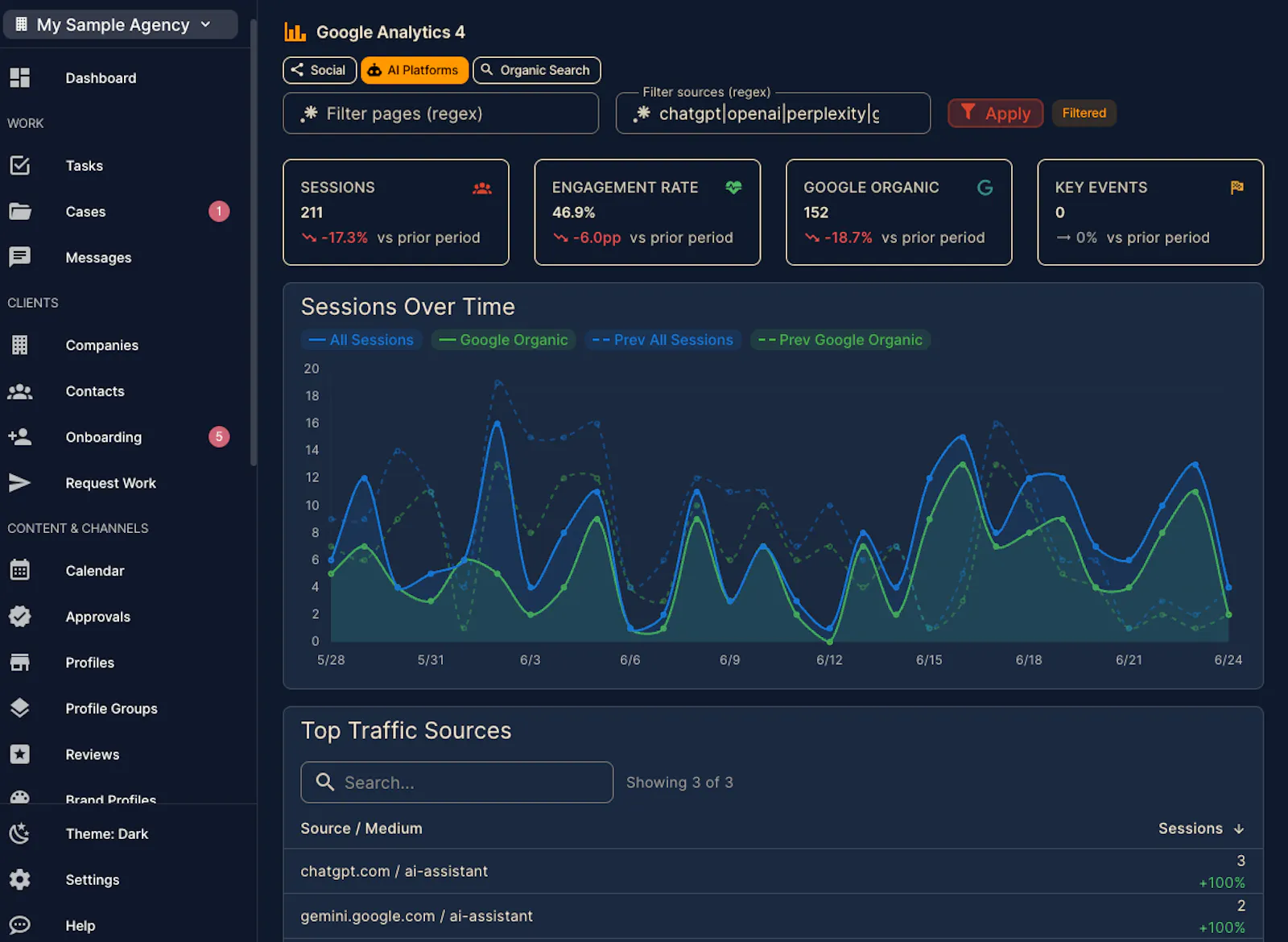1288x942 pixels.
Task: Click the Key Events flag icon
Action: click(x=1237, y=188)
